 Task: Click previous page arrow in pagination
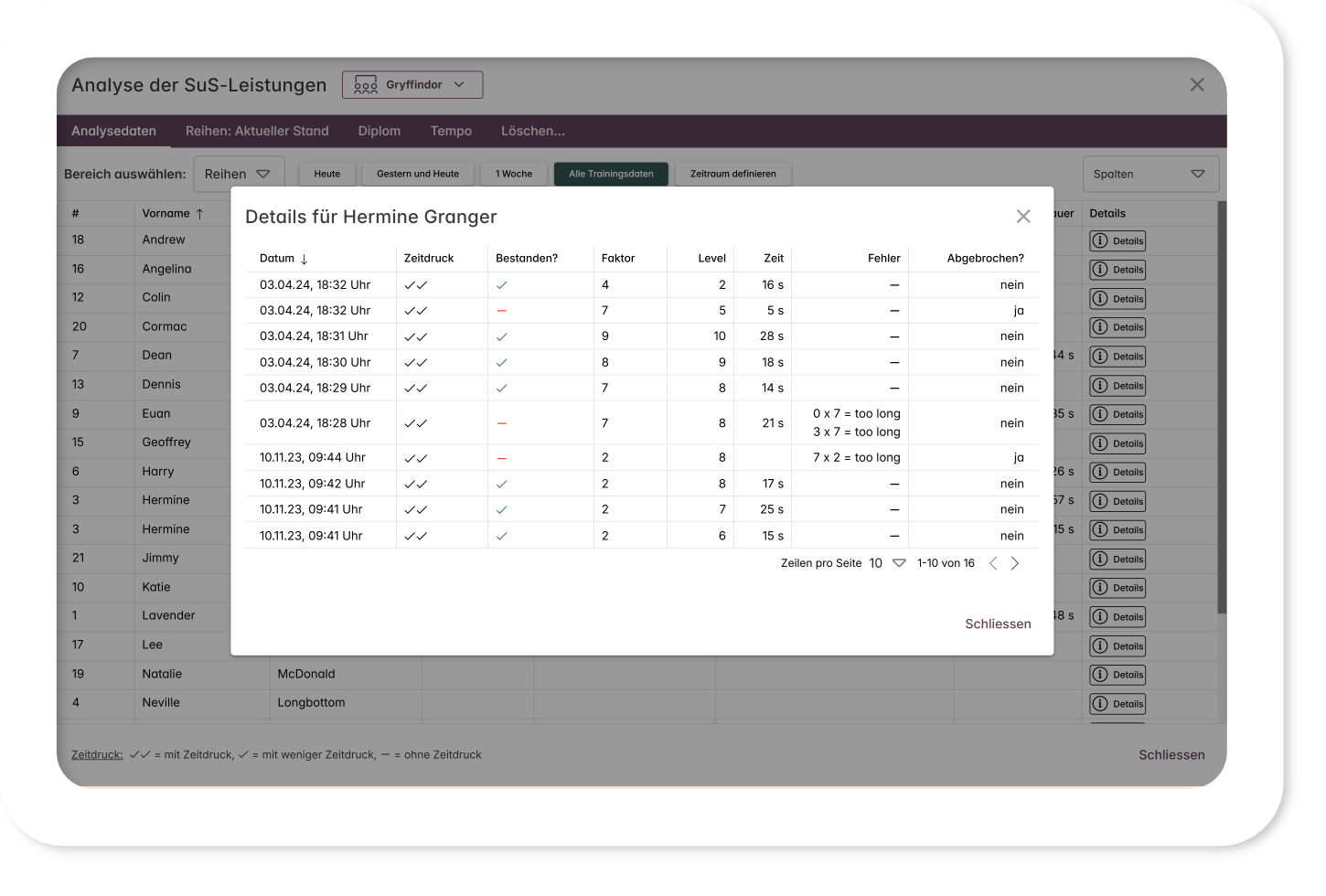click(993, 563)
